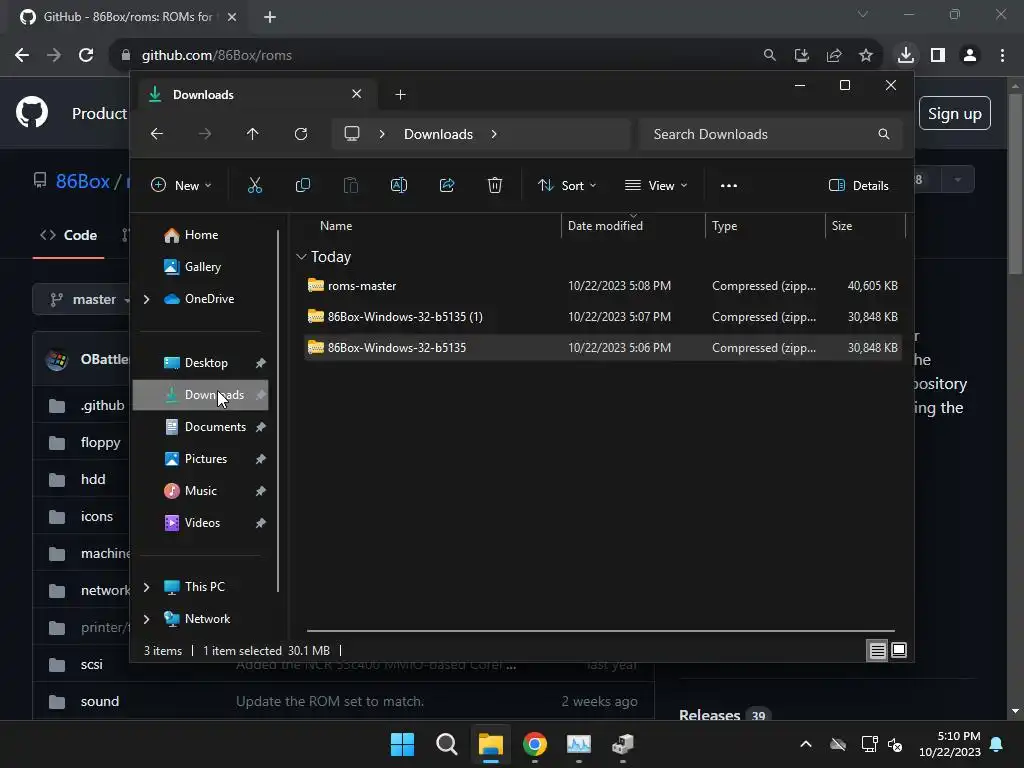This screenshot has height=768, width=1024.
Task: Expand Network in the navigation pane
Action: point(146,619)
